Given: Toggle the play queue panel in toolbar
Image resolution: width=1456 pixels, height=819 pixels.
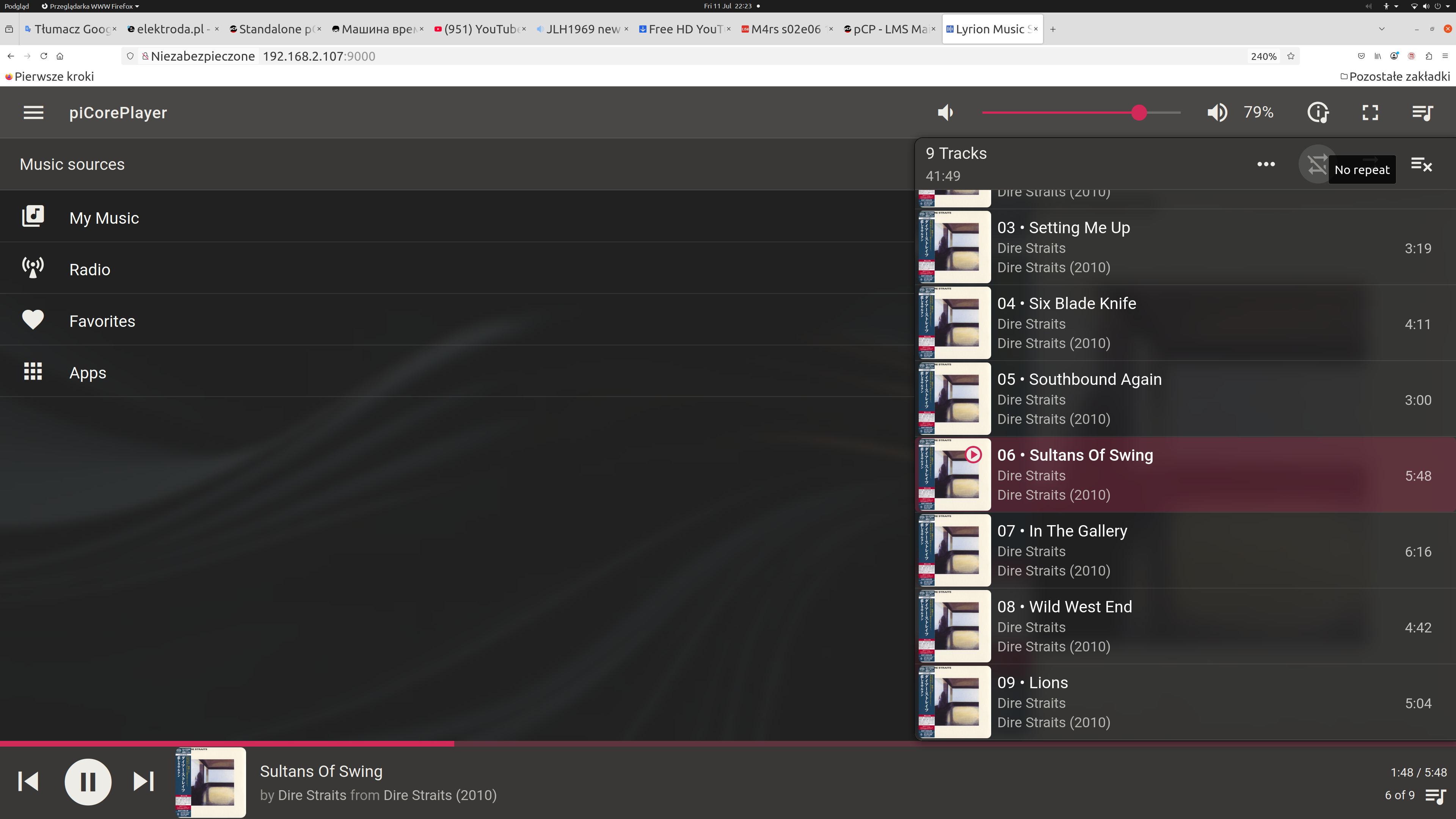Looking at the screenshot, I should pos(1422,113).
